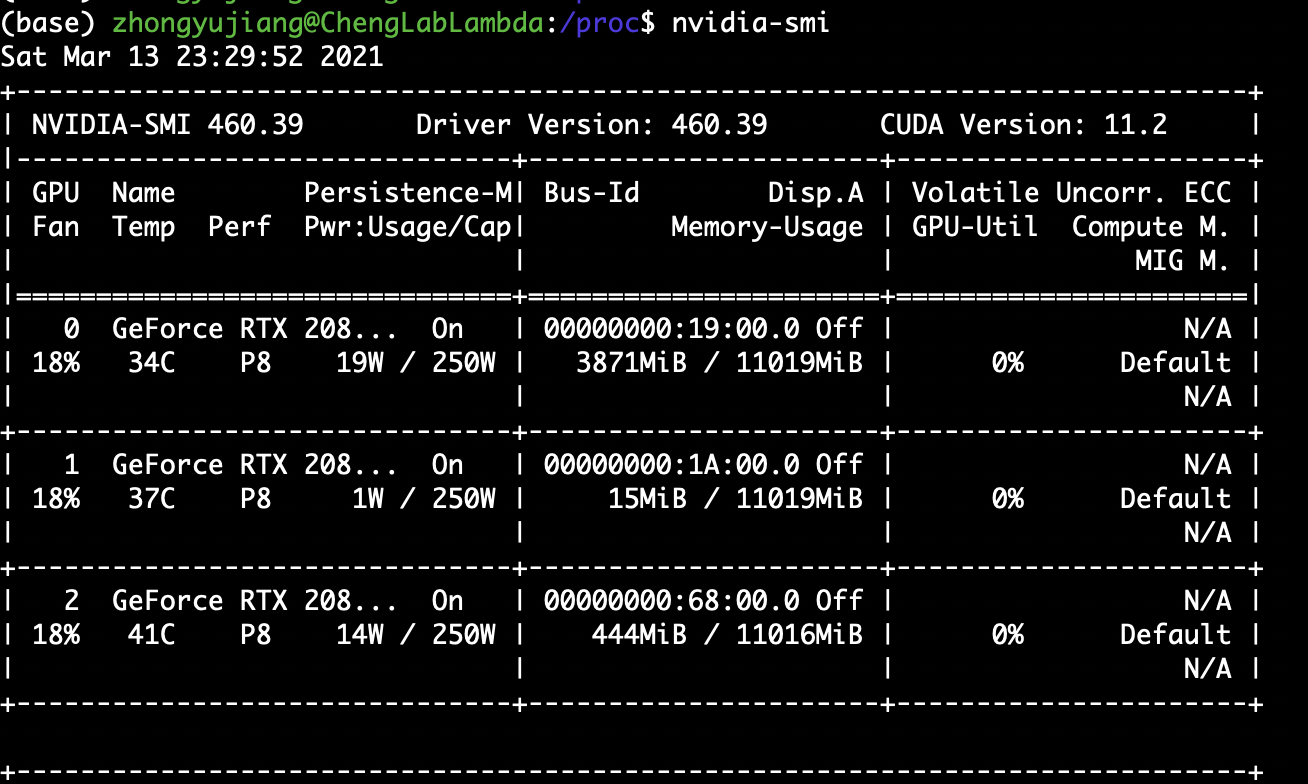Click the "Compute M." column header
Image resolution: width=1308 pixels, height=784 pixels.
click(x=1151, y=227)
